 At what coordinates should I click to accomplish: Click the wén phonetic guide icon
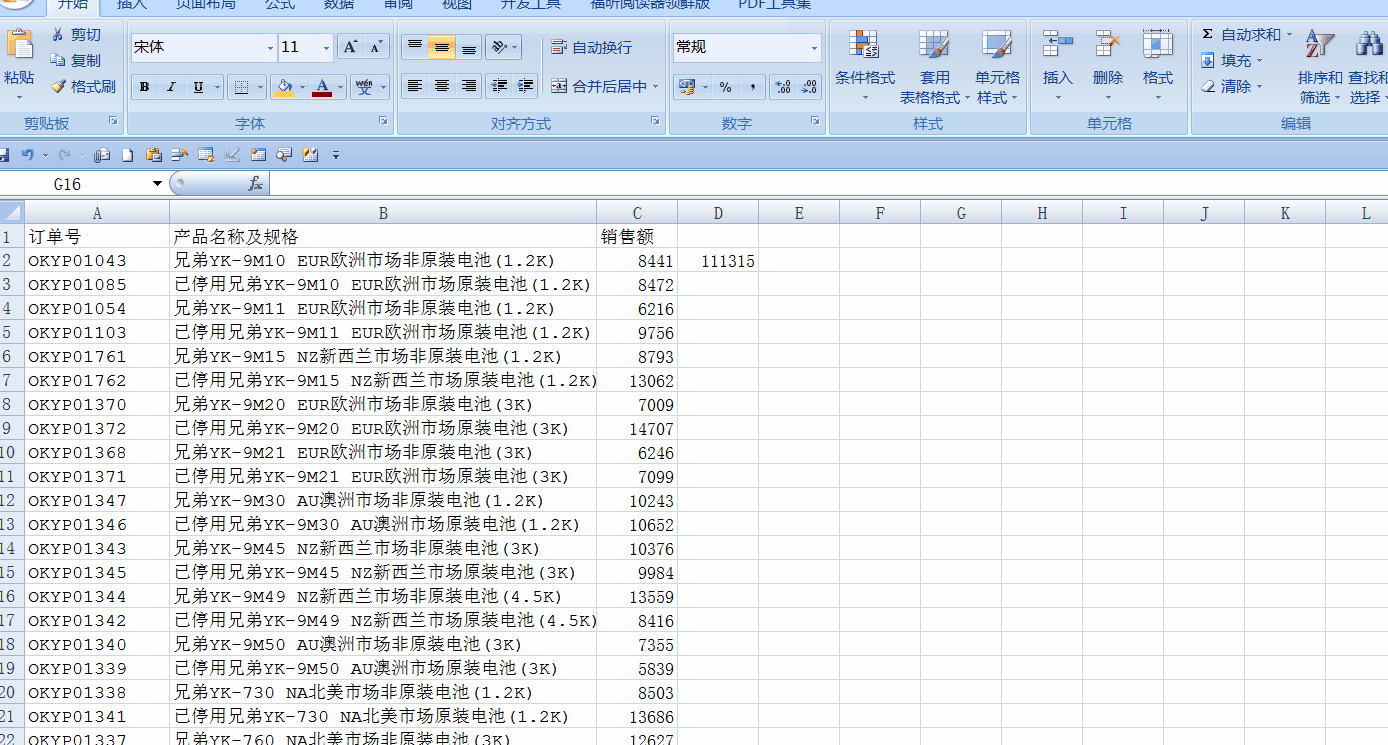point(364,87)
